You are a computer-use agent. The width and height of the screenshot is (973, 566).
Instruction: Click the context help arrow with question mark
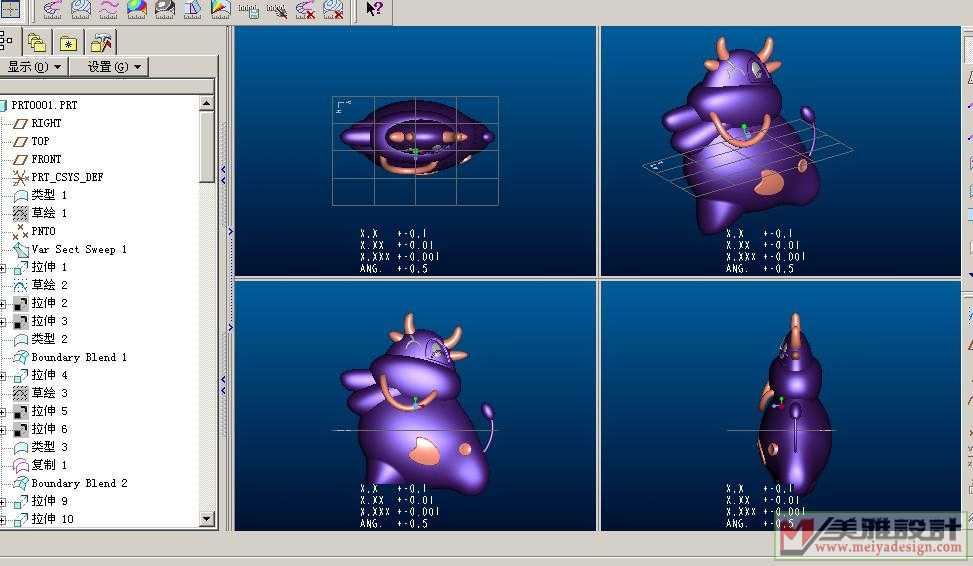point(374,9)
